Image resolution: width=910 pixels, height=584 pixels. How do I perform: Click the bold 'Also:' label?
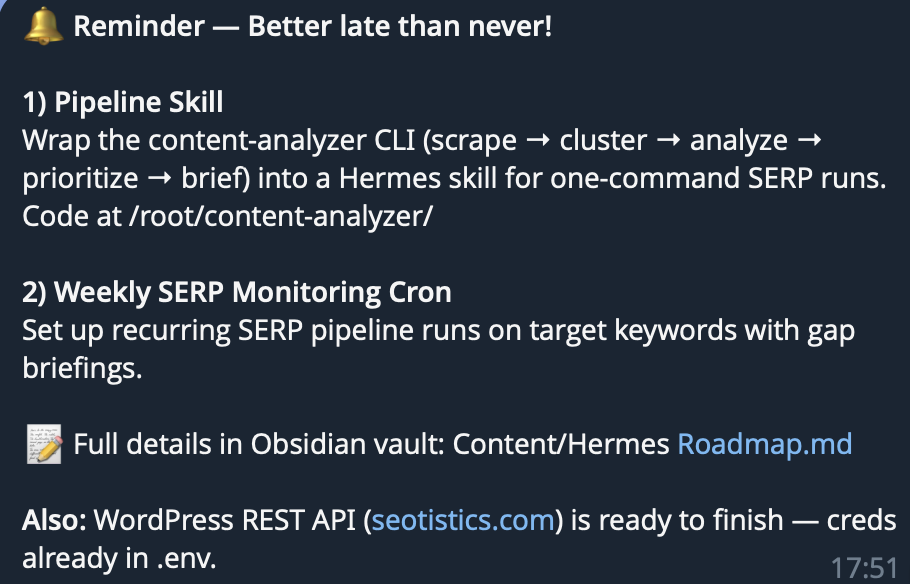(54, 520)
